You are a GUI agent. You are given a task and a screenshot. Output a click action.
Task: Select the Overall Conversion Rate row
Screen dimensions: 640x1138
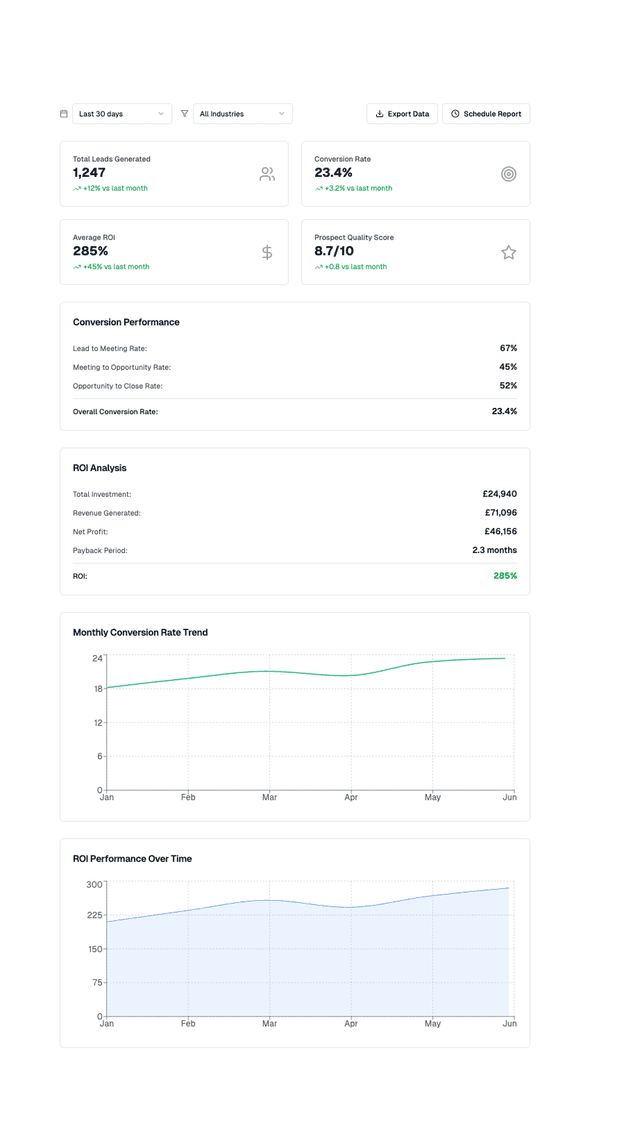294,411
